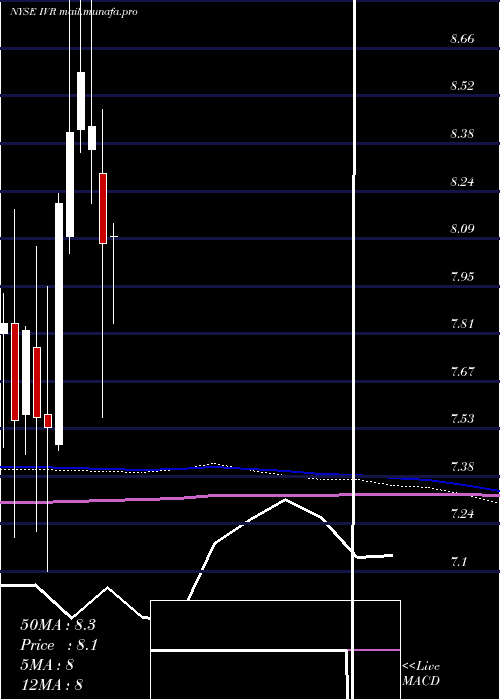
Task: Click the 7.95 price axis label
Action: pyautogui.click(x=462, y=277)
